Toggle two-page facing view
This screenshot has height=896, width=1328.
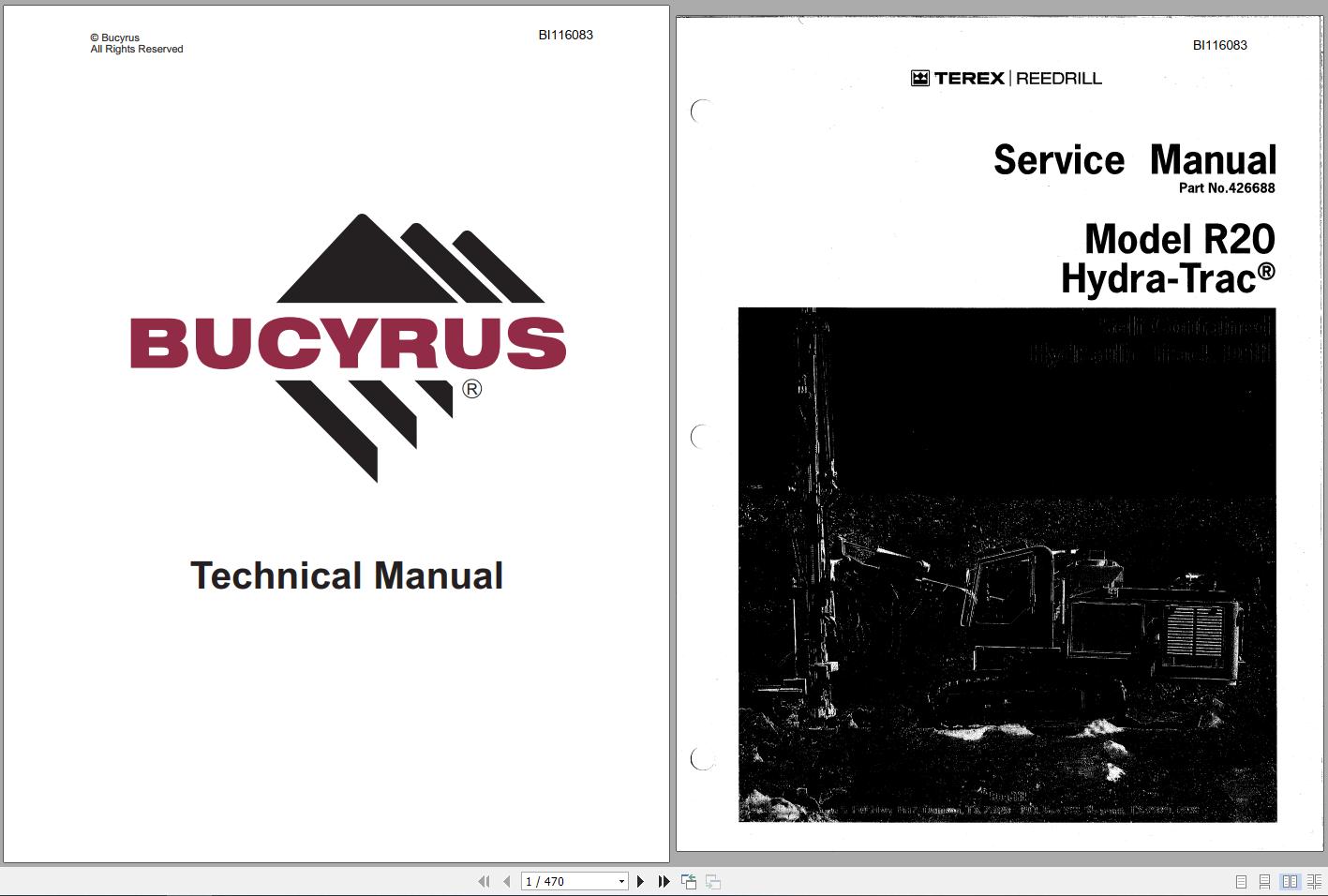(1290, 882)
